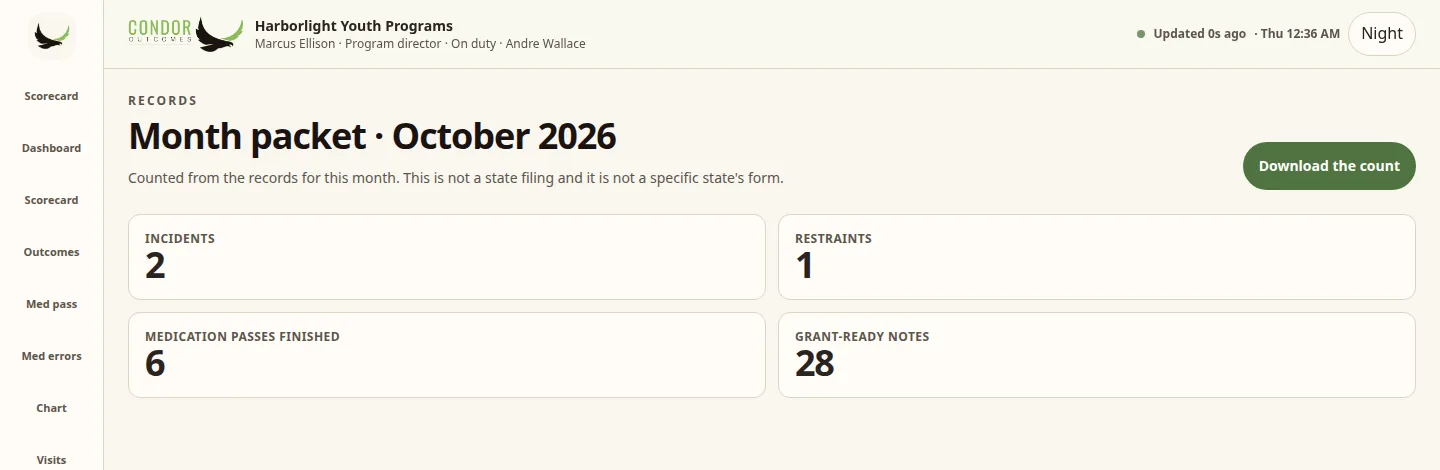Select the Grant-ready notes card
This screenshot has width=1440, height=470.
[x=1097, y=355]
